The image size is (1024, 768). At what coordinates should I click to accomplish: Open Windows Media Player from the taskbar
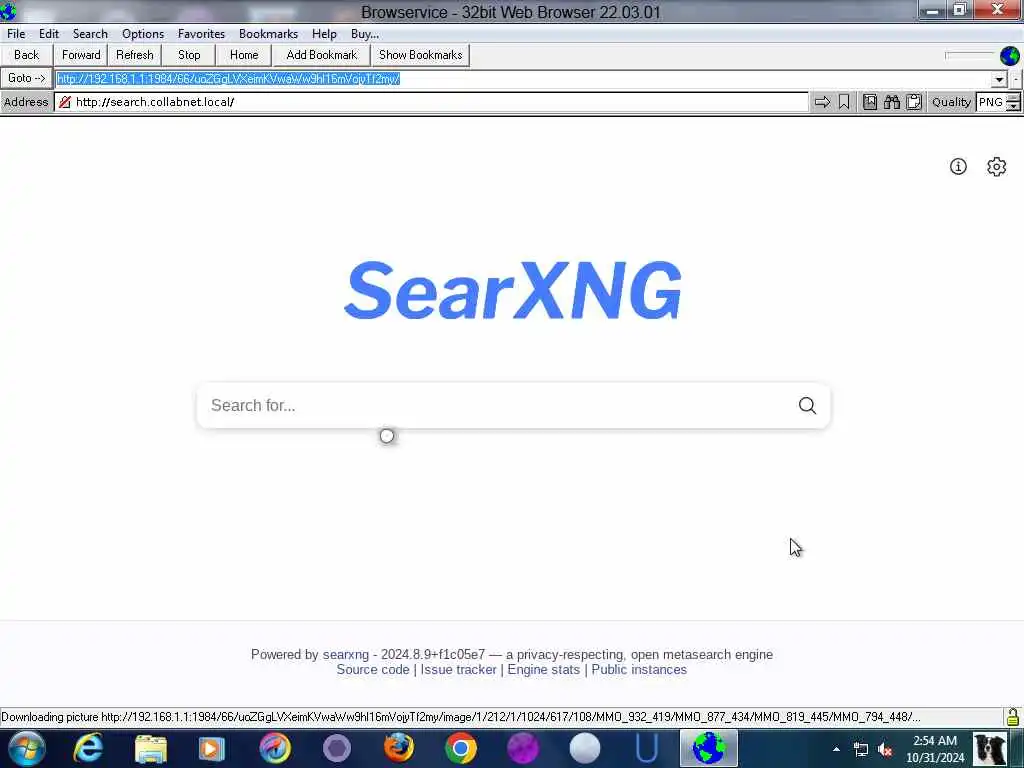[212, 748]
